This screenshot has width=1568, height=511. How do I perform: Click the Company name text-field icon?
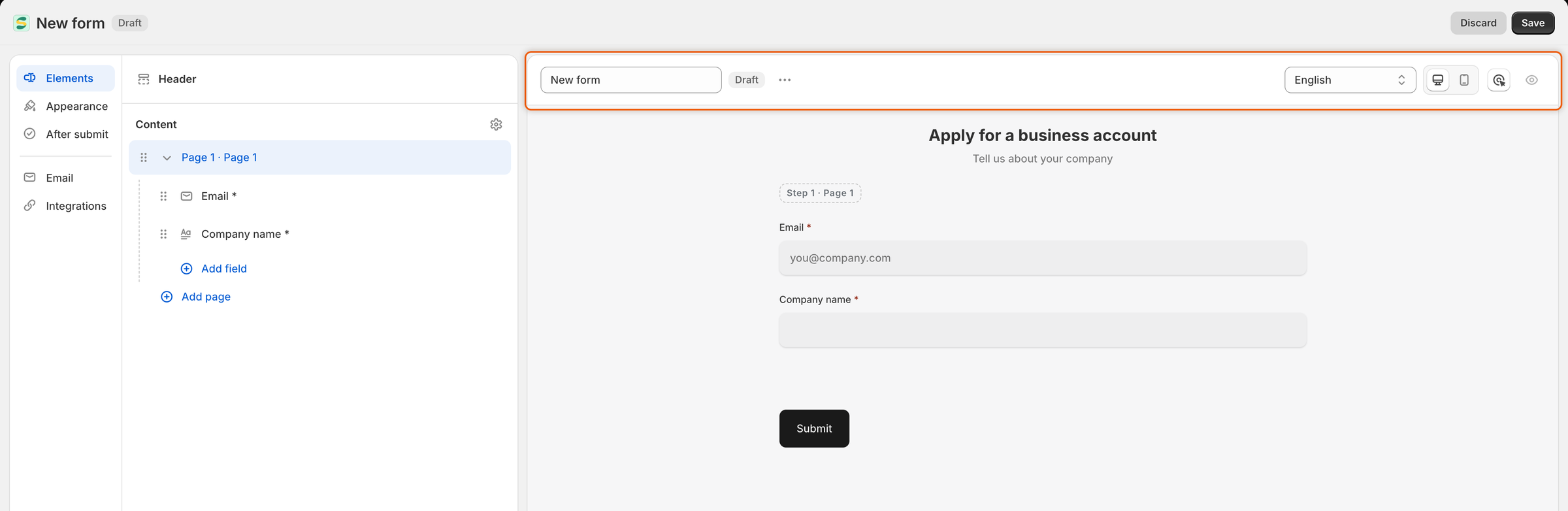[x=186, y=234]
